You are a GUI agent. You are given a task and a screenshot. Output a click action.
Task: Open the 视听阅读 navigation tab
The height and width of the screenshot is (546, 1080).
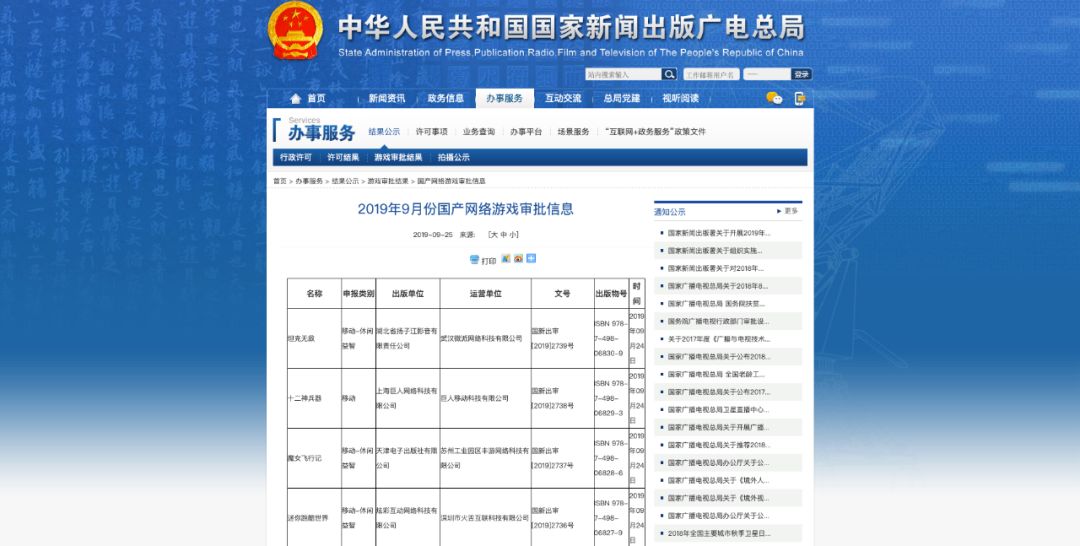pyautogui.click(x=681, y=98)
